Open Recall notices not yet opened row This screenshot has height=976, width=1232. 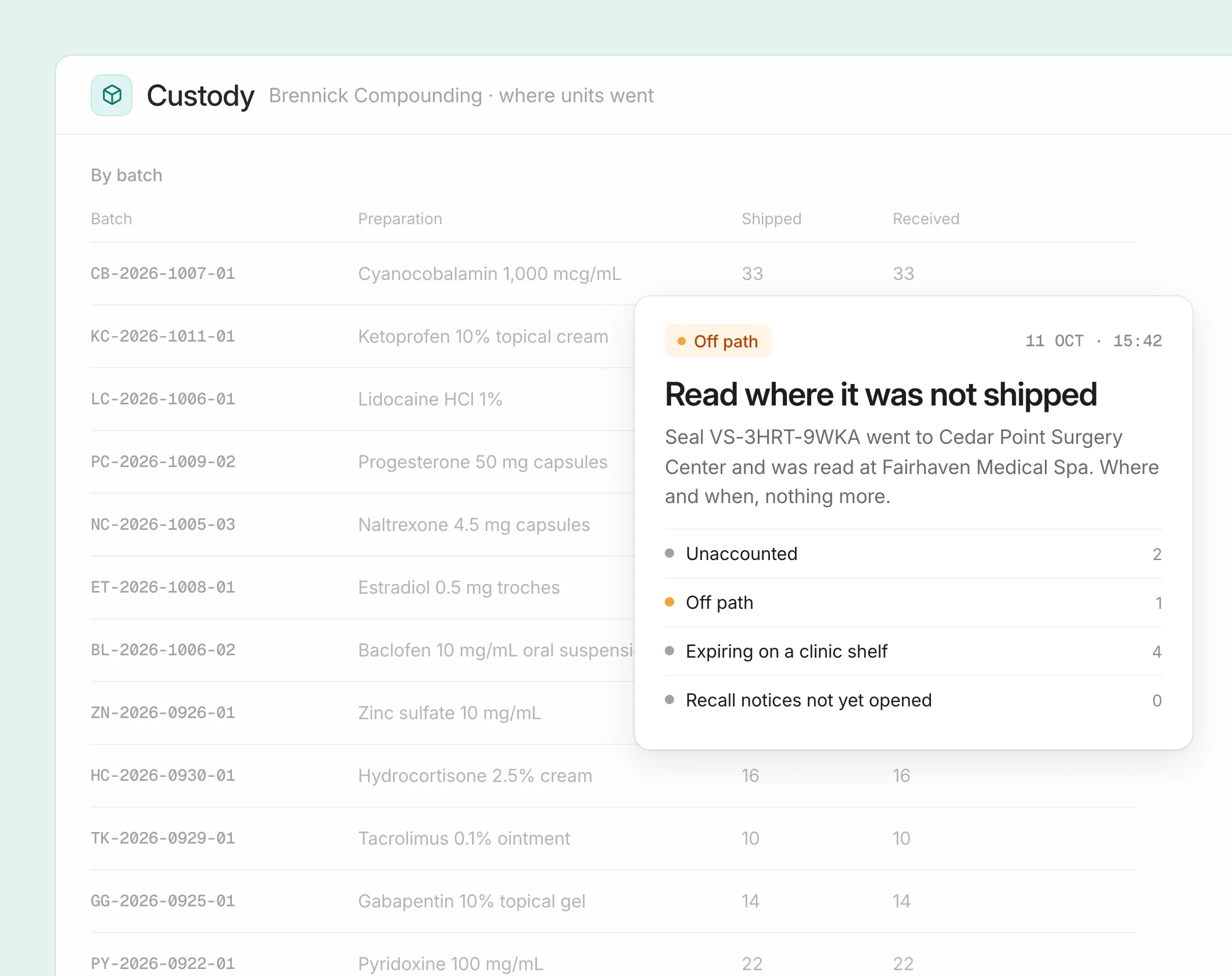(913, 700)
